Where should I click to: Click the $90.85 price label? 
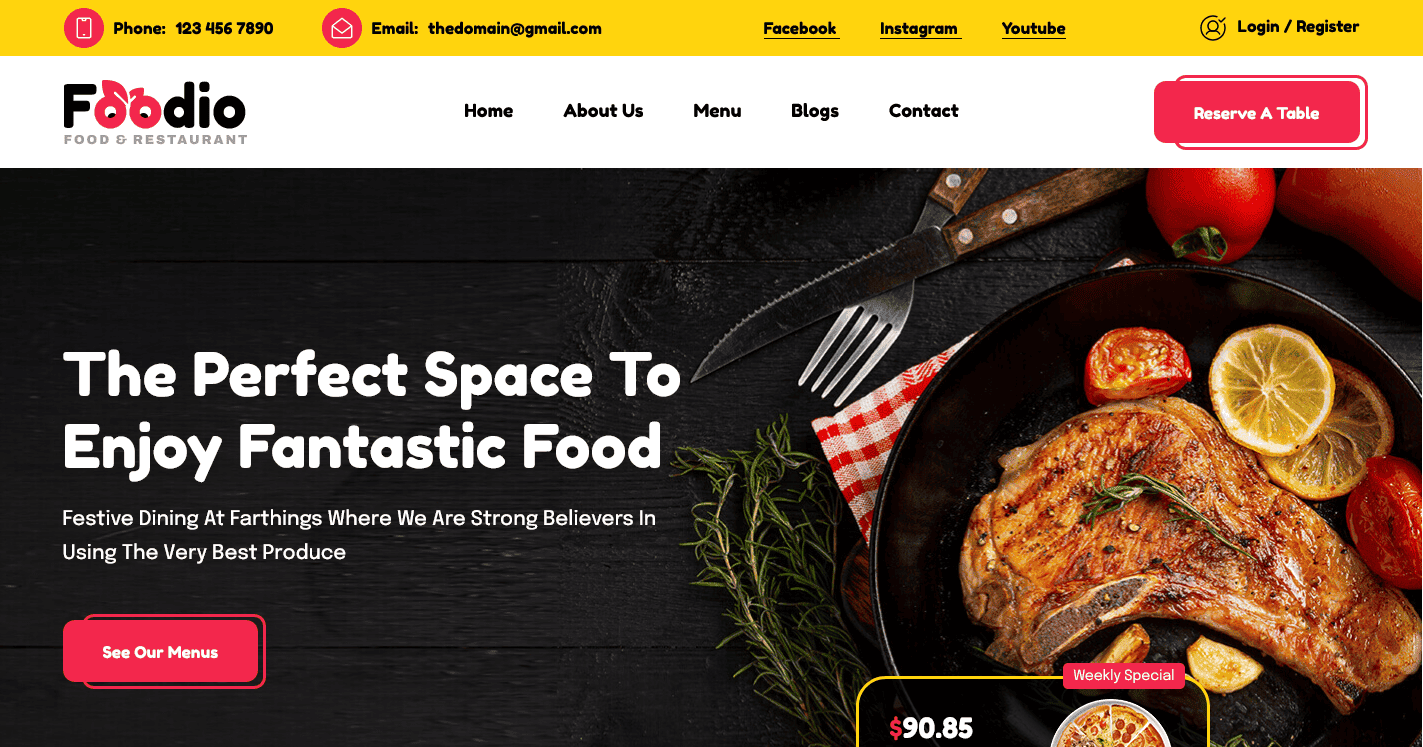(x=931, y=728)
